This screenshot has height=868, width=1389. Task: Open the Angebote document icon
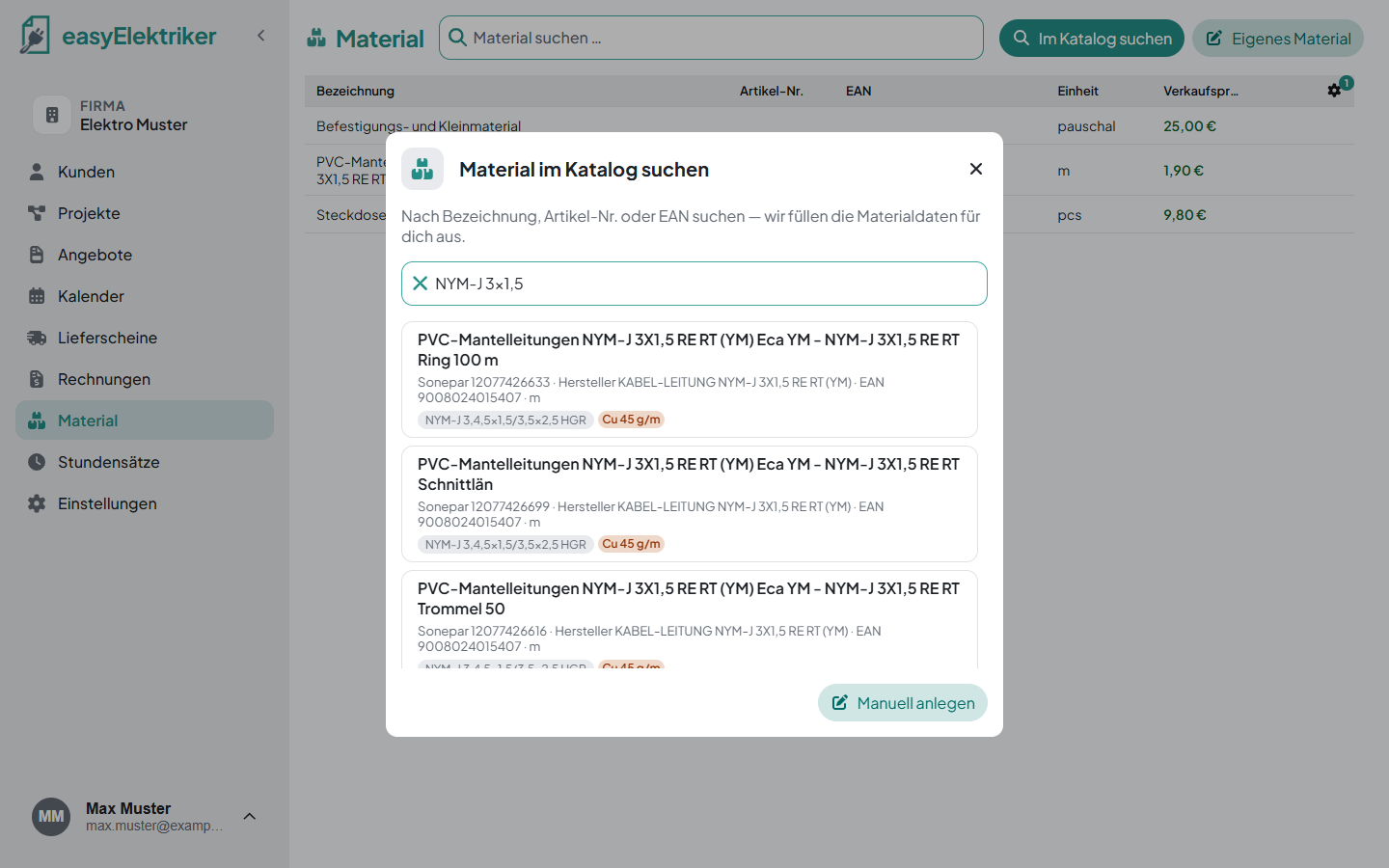(37, 255)
